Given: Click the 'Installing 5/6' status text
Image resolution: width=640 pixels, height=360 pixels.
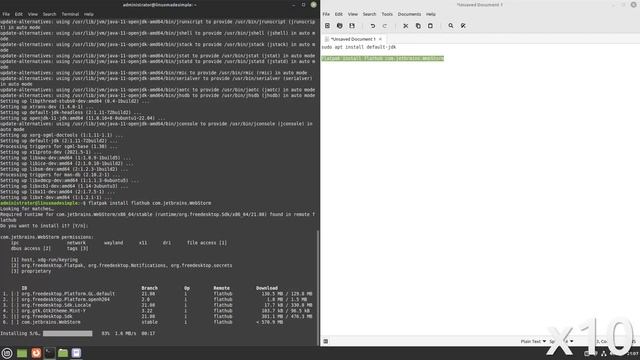Looking at the screenshot, I should 20,333.
